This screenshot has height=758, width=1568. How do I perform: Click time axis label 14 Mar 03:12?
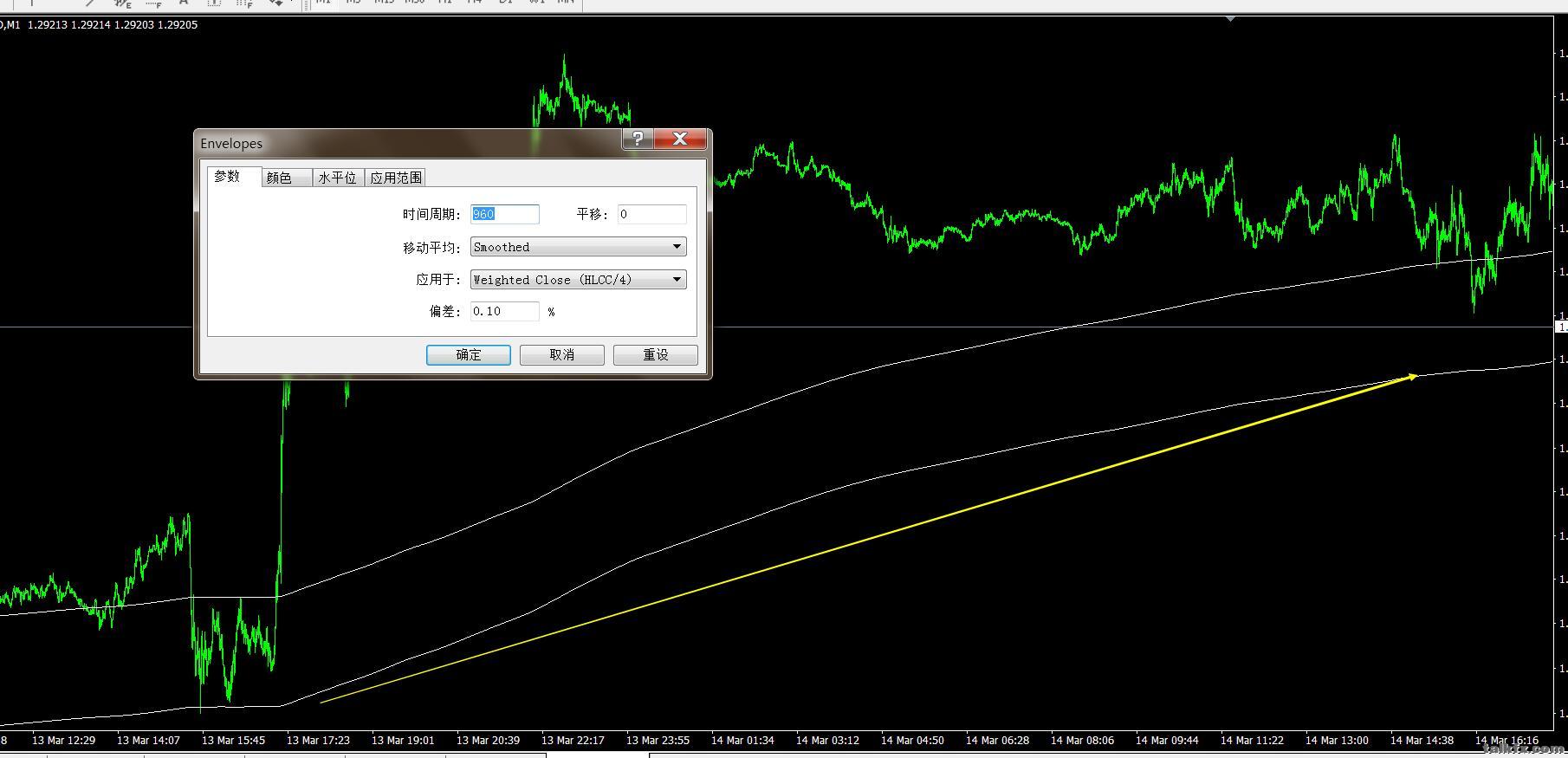(827, 741)
